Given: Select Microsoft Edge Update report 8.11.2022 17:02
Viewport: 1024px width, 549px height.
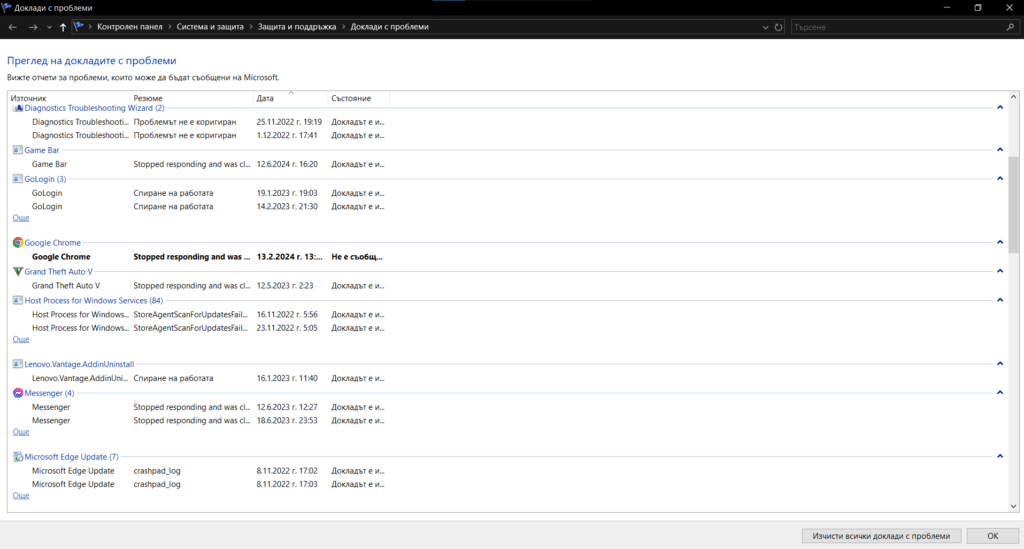Looking at the screenshot, I should 199,471.
